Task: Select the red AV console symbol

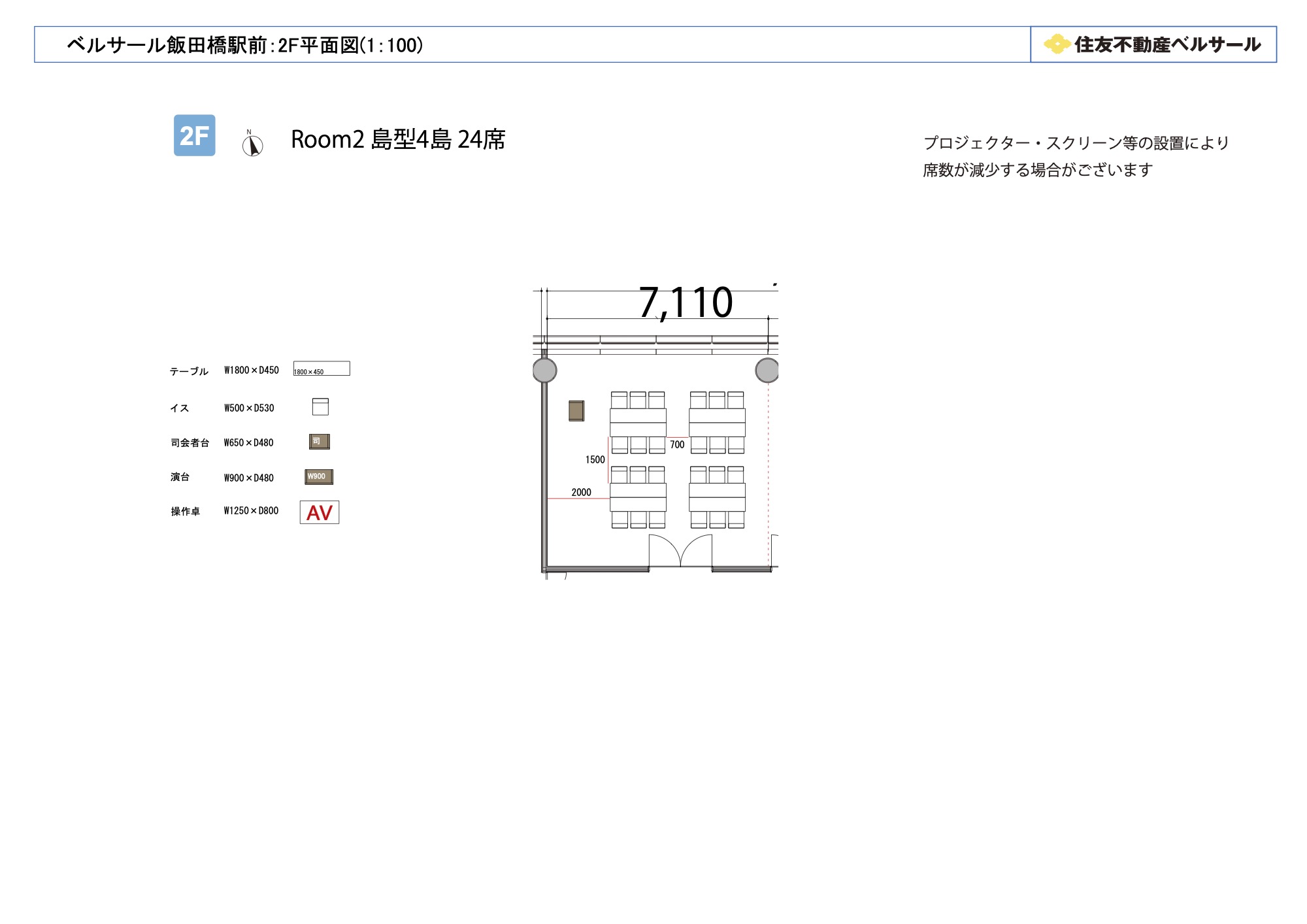Action: point(320,512)
